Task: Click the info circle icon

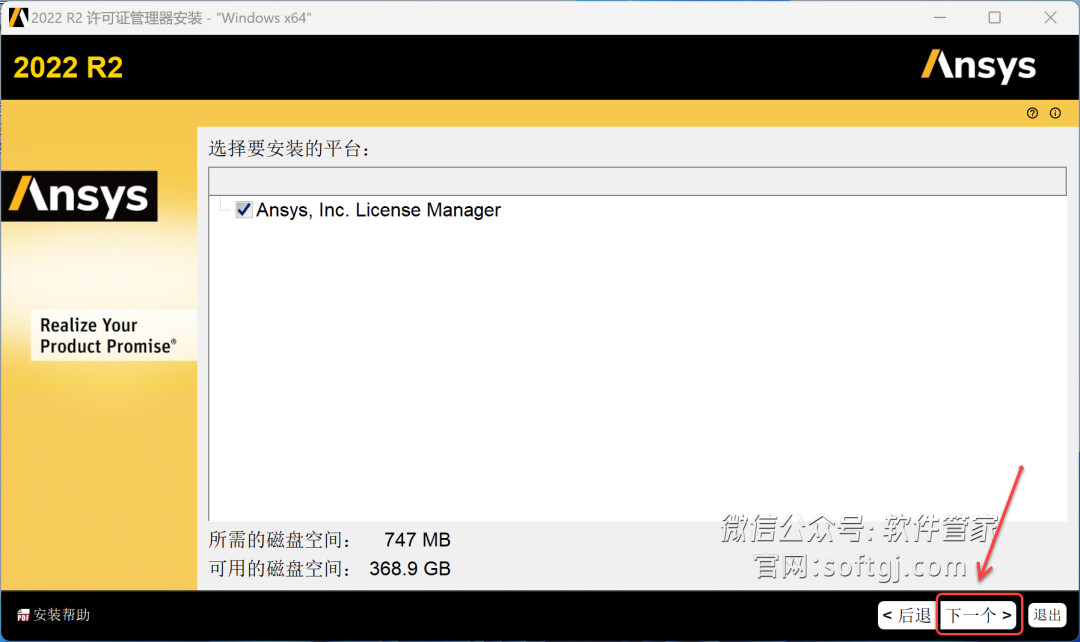Action: click(x=1055, y=114)
